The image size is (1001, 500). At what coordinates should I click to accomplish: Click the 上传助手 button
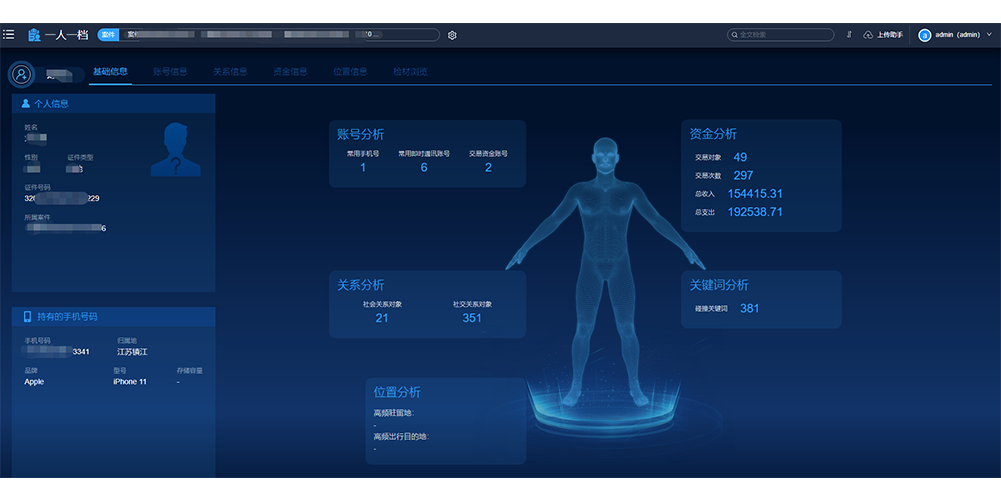[889, 35]
